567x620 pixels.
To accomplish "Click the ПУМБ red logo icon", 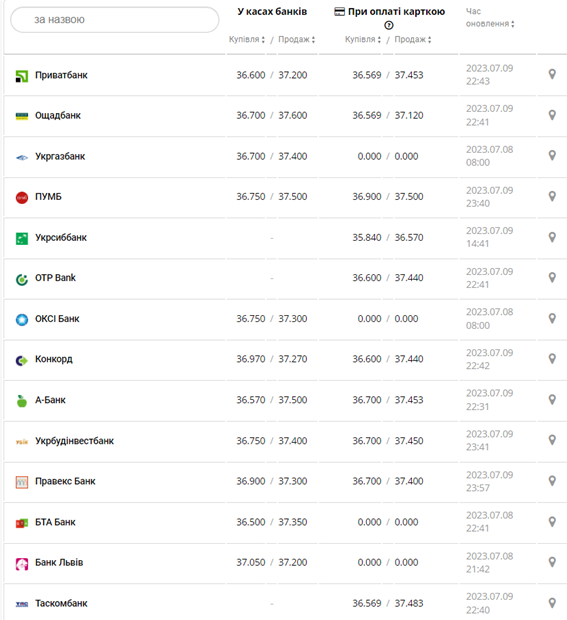I will click(x=22, y=197).
